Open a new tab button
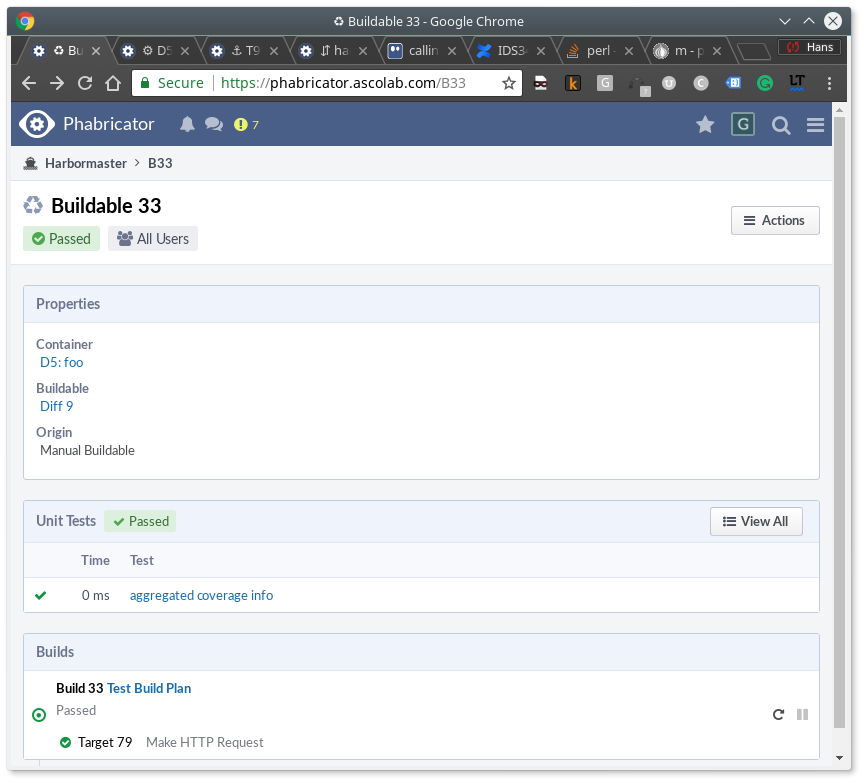The image size is (864, 783). click(754, 51)
